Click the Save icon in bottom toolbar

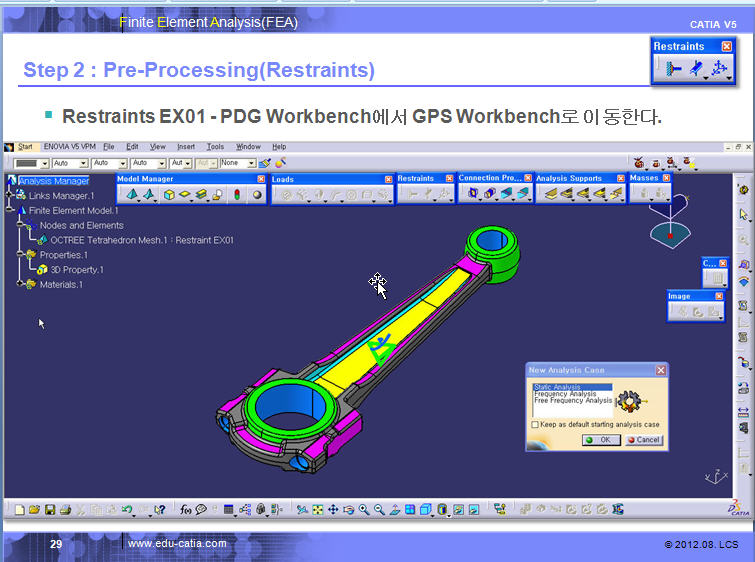(x=49, y=510)
